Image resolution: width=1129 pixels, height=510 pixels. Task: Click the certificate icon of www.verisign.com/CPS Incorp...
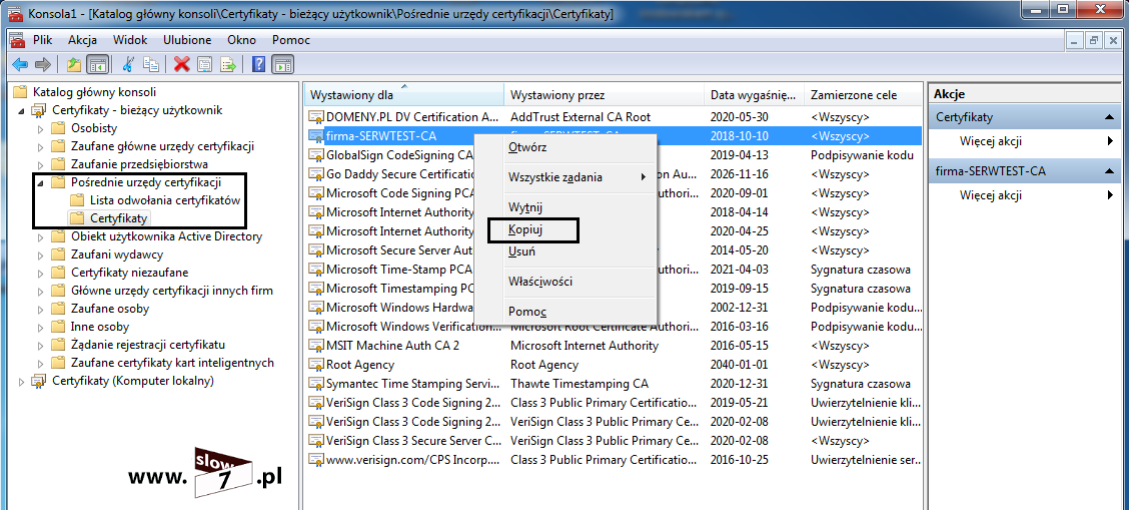[x=316, y=459]
